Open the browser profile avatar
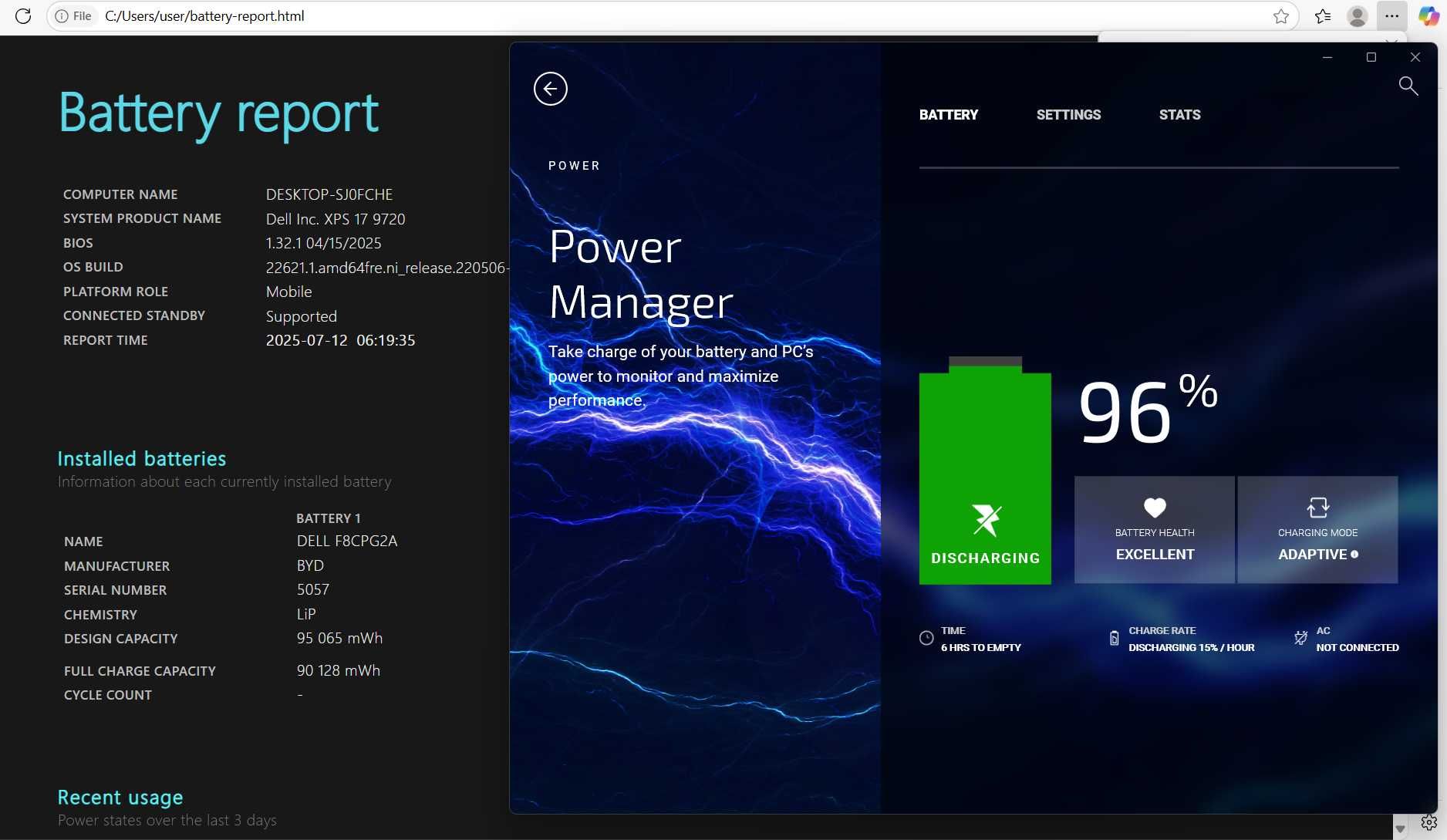The image size is (1447, 840). (1357, 16)
